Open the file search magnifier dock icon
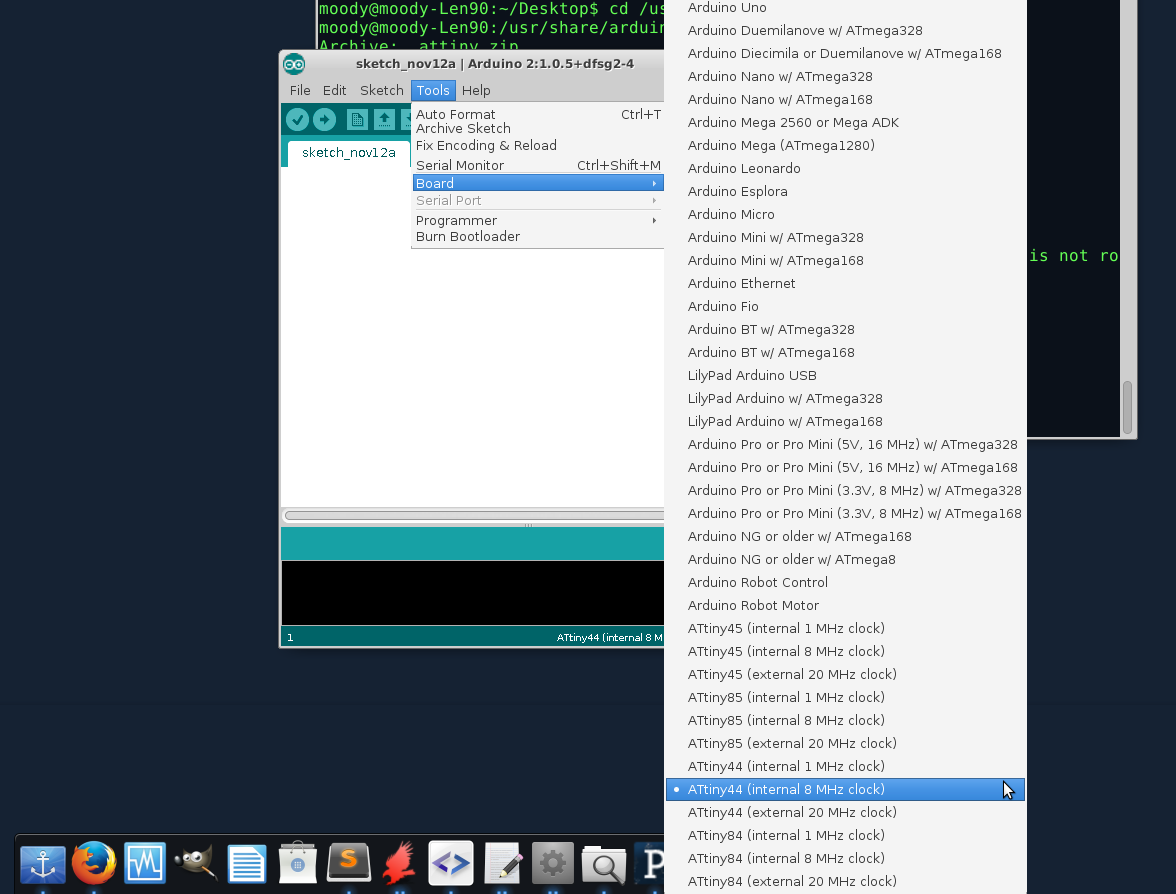1176x894 pixels. point(604,865)
